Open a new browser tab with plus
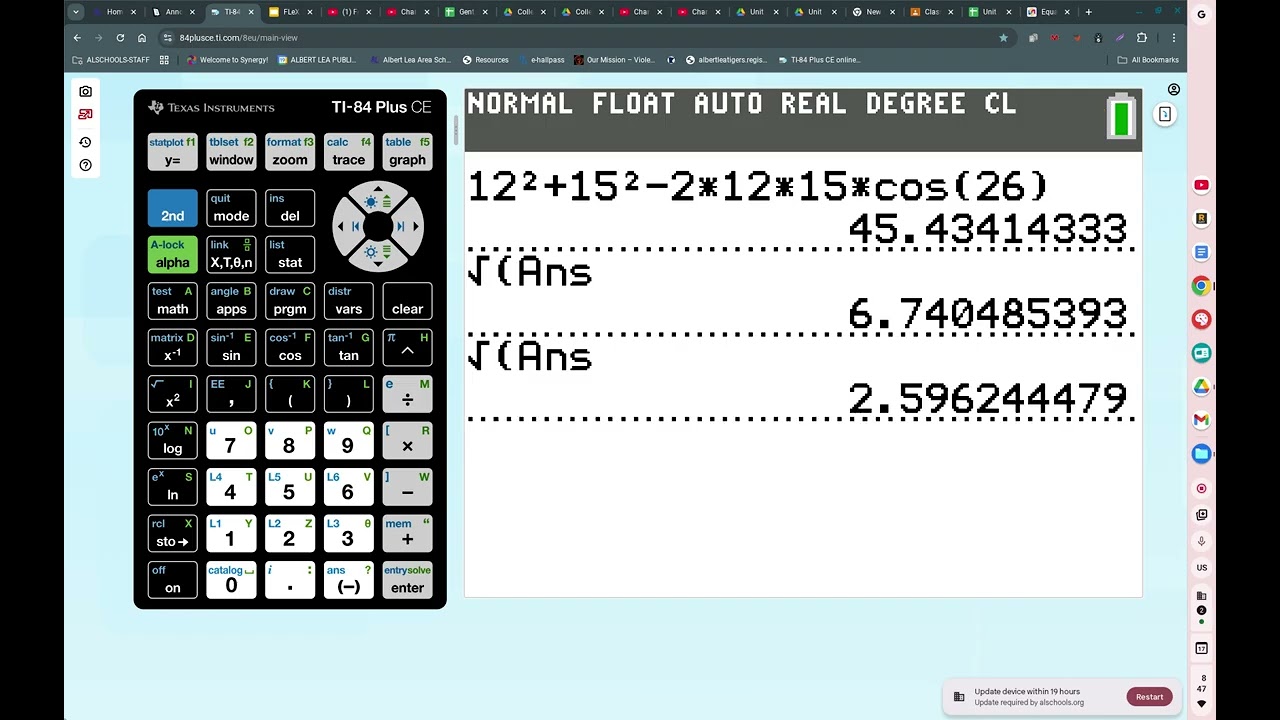 1088,12
